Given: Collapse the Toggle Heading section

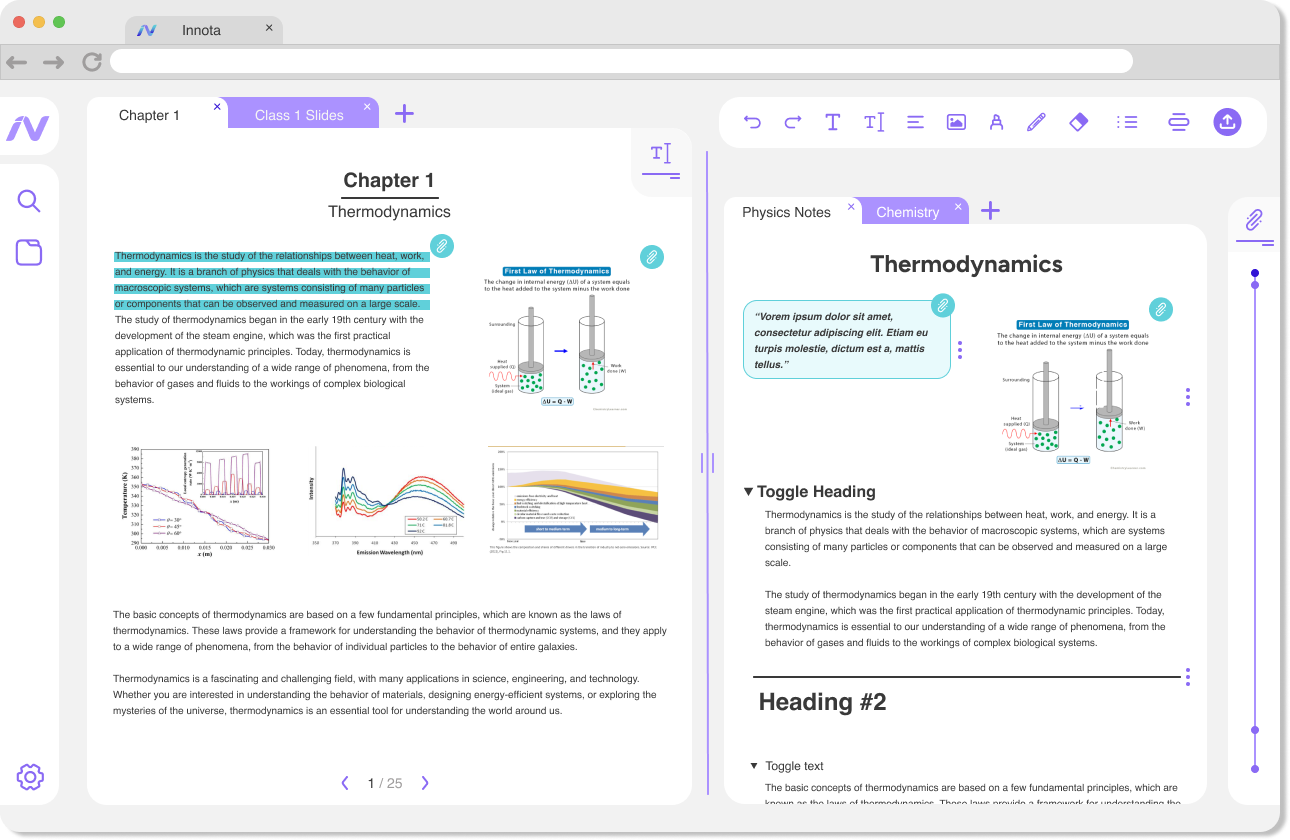Looking at the screenshot, I should [748, 491].
